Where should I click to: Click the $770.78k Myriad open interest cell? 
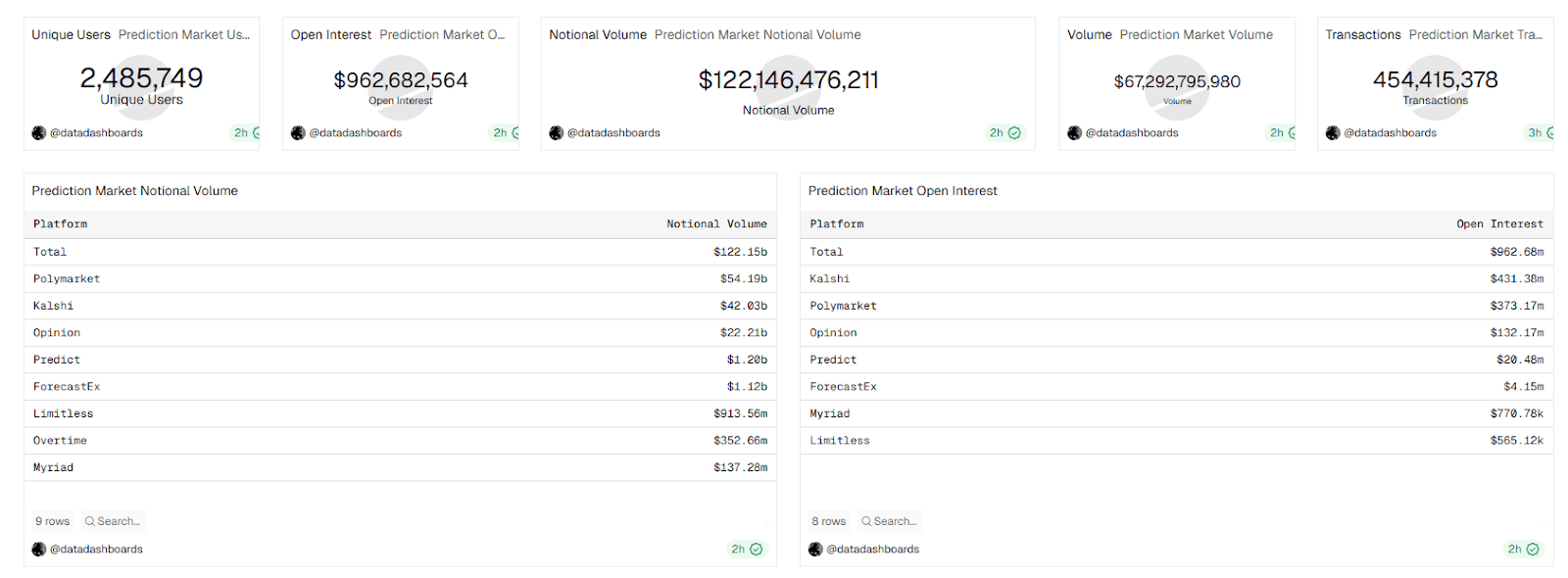(1517, 414)
